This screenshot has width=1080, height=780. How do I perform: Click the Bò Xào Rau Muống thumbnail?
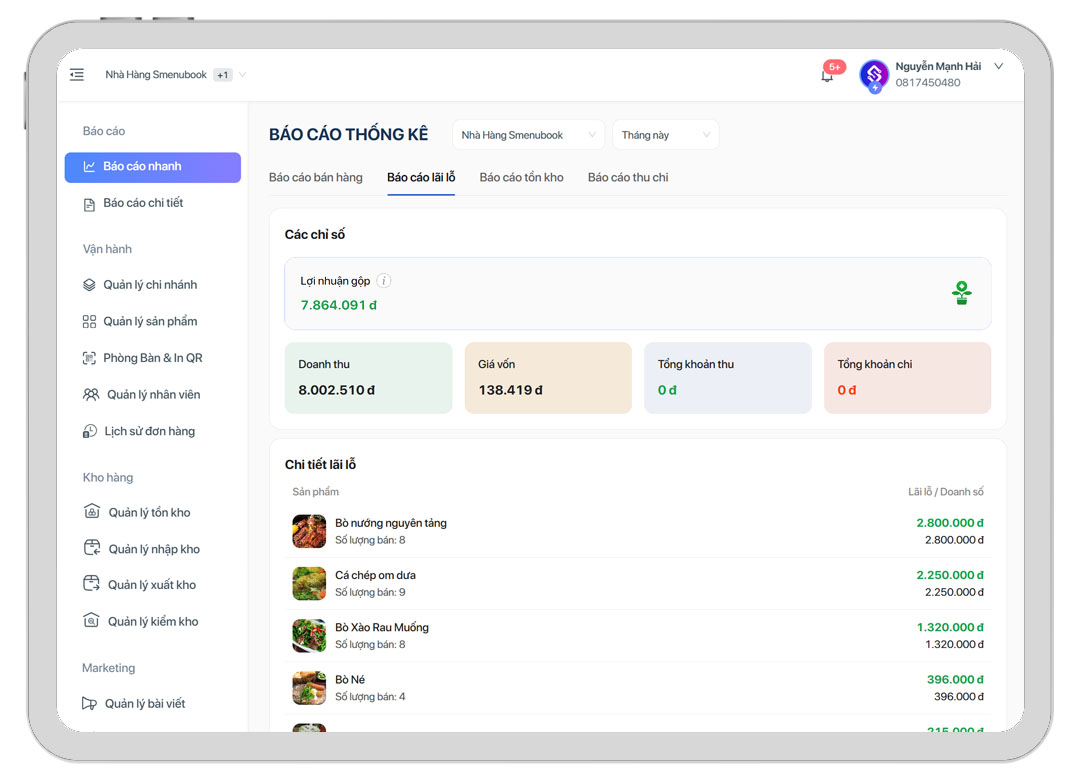[x=309, y=635]
